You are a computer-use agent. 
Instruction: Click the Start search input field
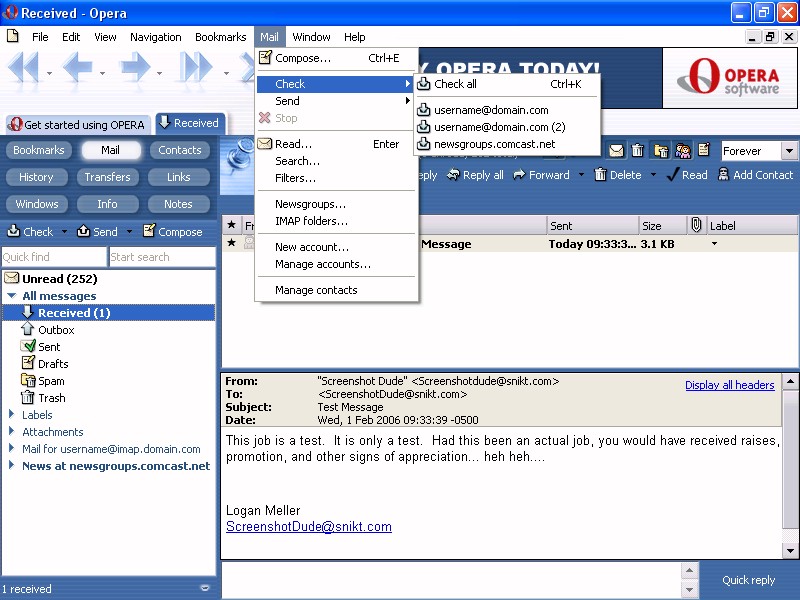162,257
